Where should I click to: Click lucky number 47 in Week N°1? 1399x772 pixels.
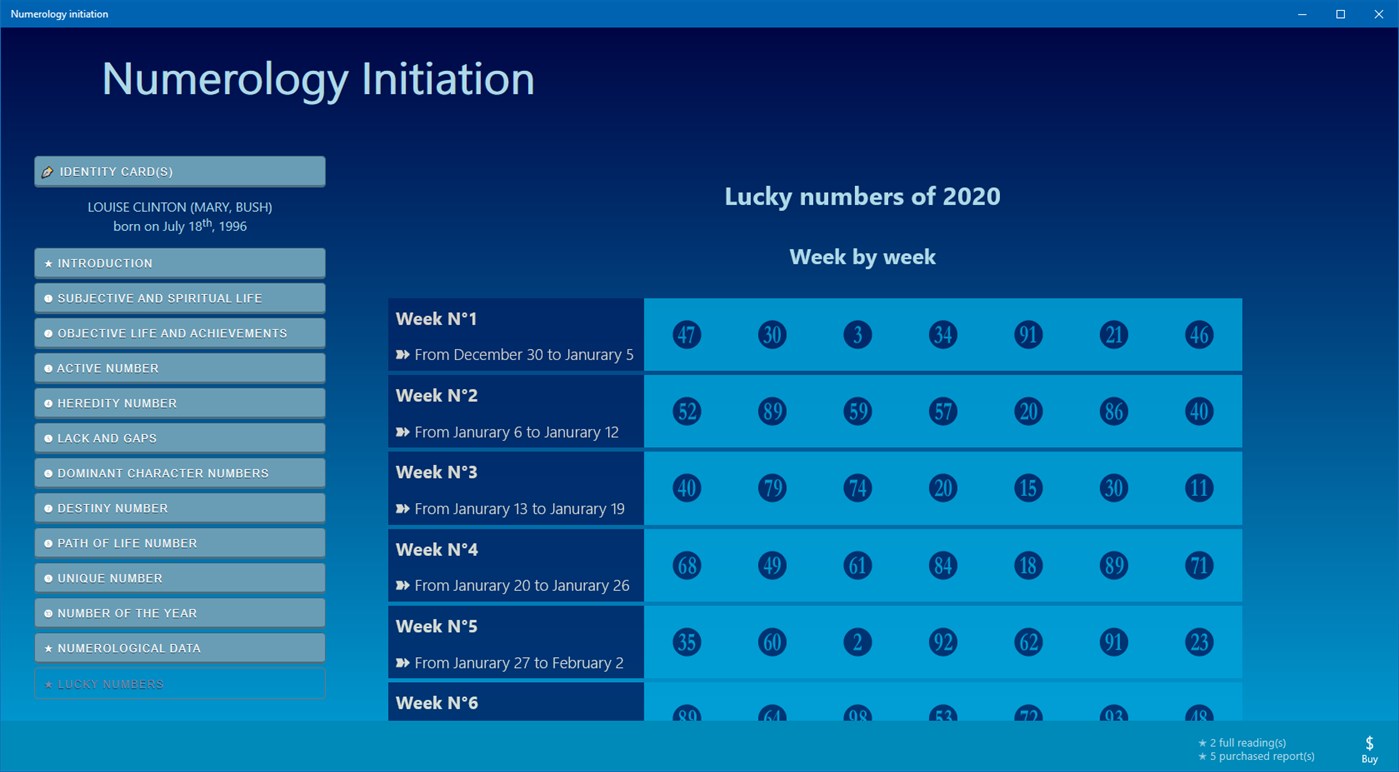(x=686, y=334)
